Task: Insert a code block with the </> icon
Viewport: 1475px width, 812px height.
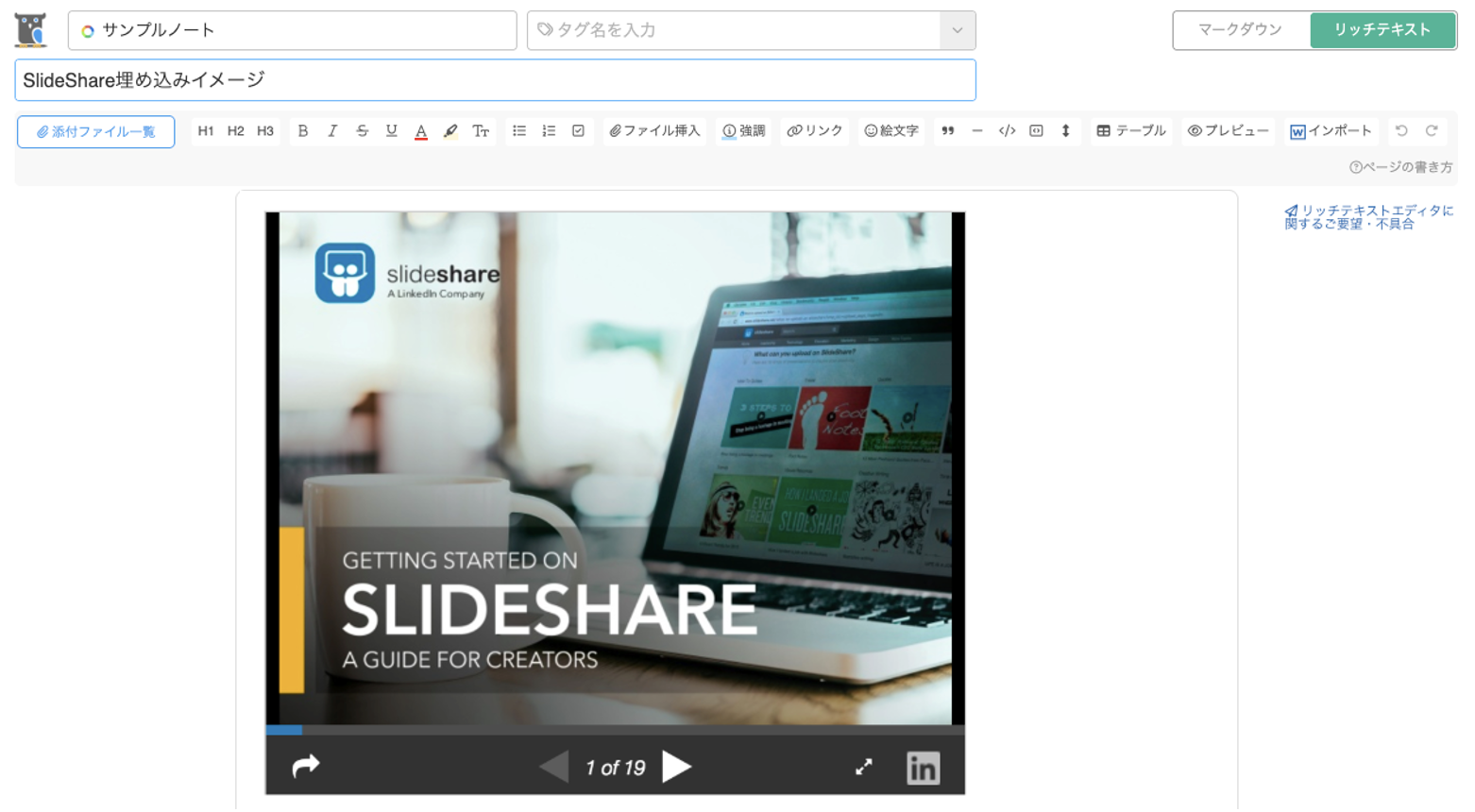Action: (1007, 131)
